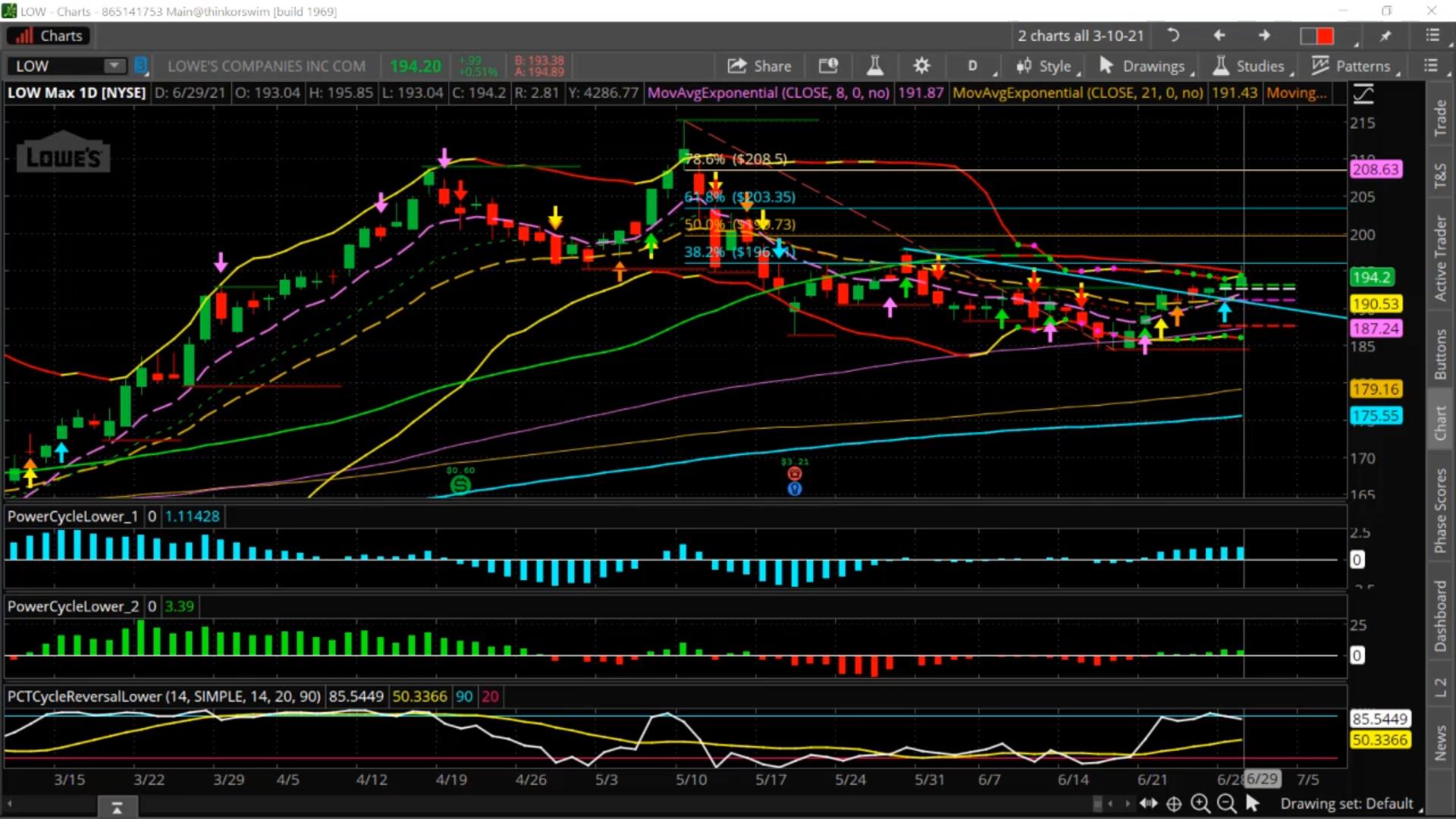Open the Chart side tab
This screenshot has height=819, width=1456.
tap(1439, 423)
